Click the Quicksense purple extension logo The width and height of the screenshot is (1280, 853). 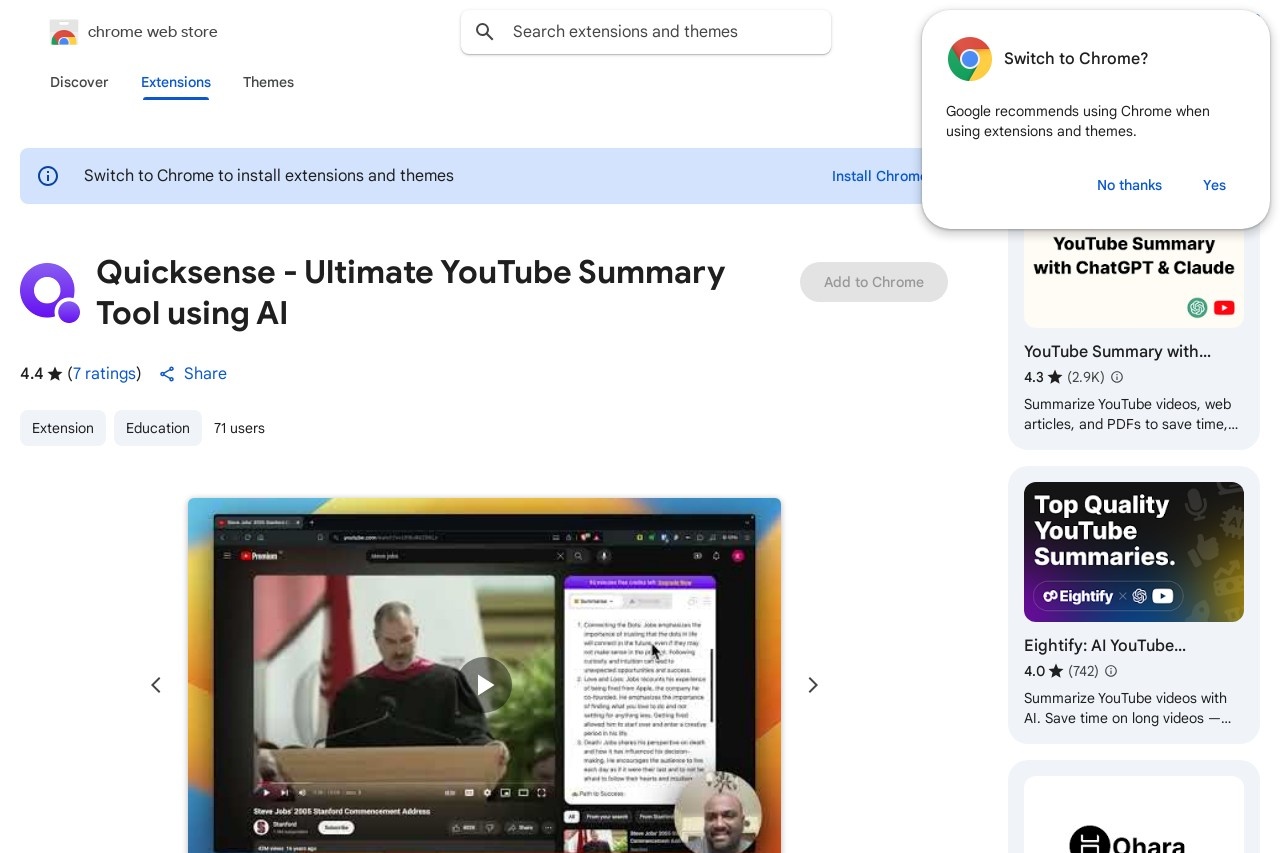(49, 292)
